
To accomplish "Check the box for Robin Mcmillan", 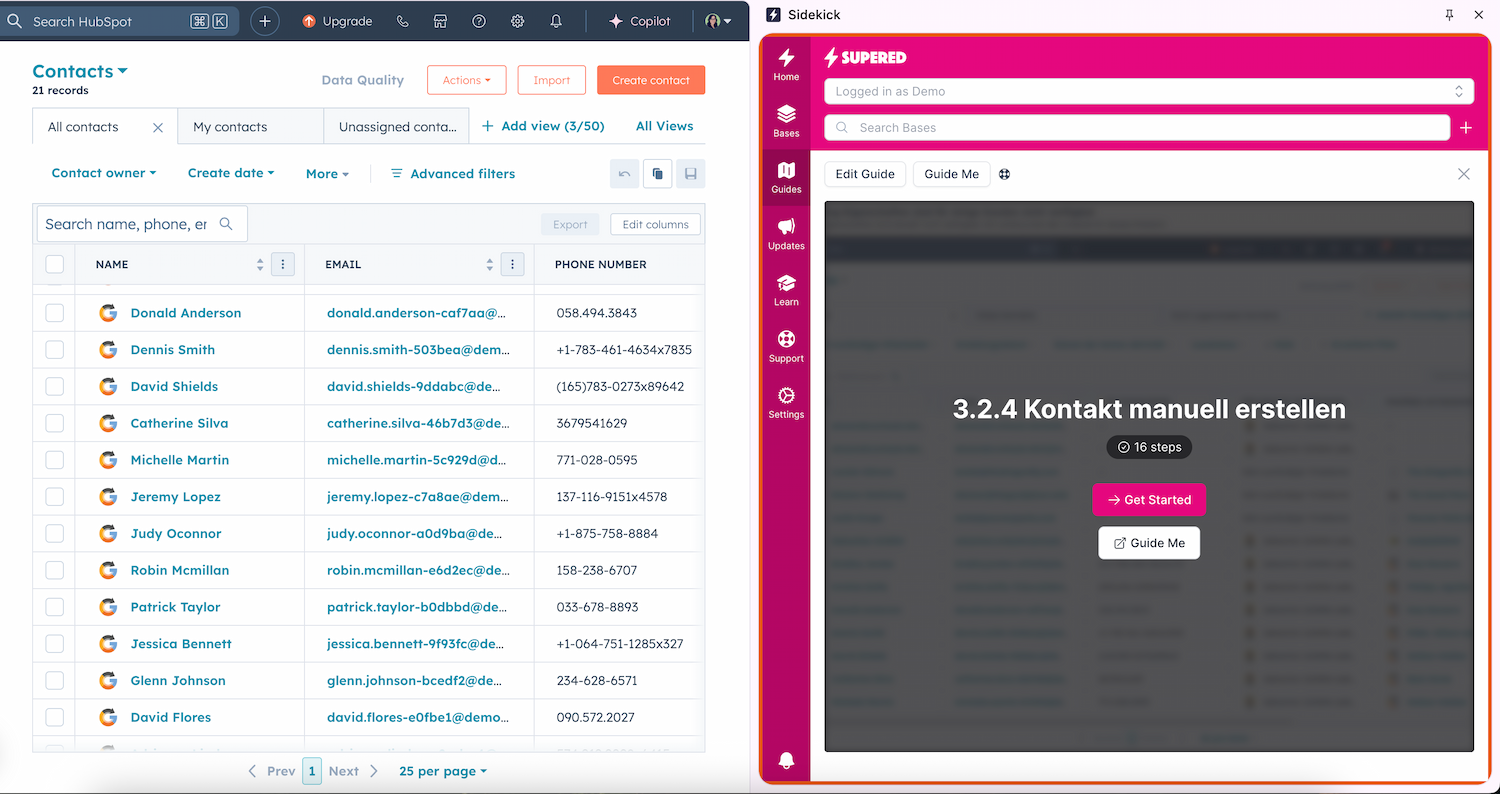I will 54,570.
